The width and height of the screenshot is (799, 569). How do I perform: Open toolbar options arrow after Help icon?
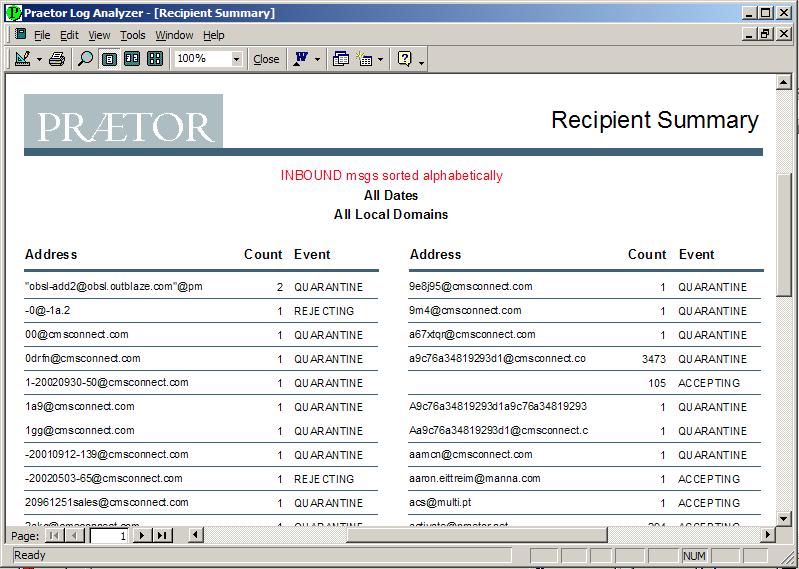click(421, 62)
